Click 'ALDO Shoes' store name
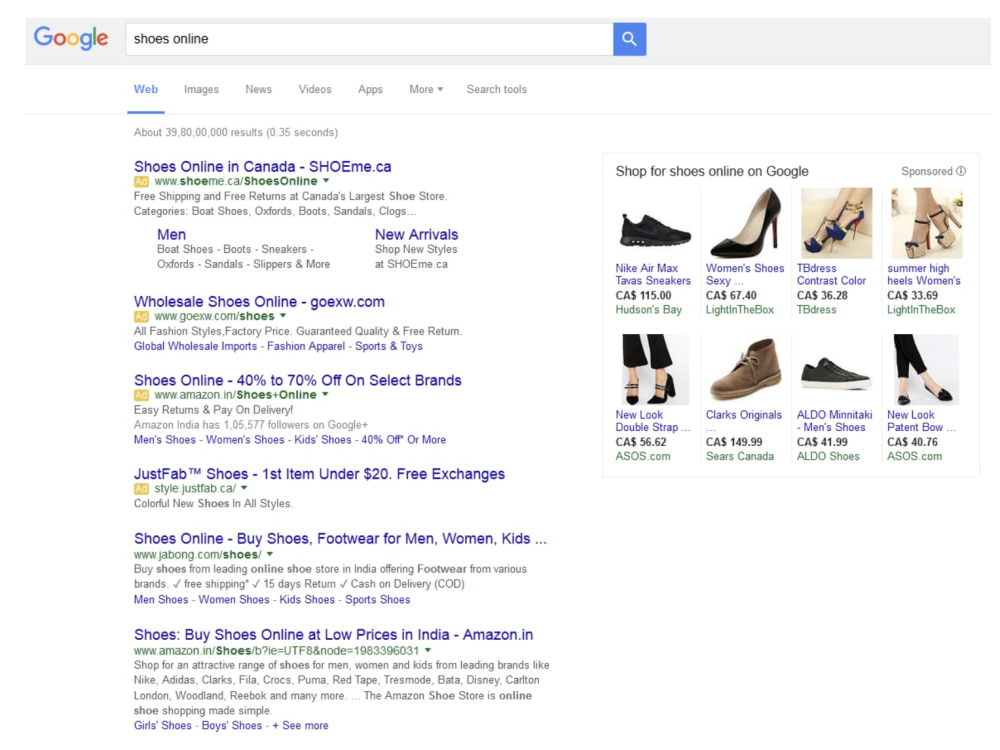 pos(828,457)
